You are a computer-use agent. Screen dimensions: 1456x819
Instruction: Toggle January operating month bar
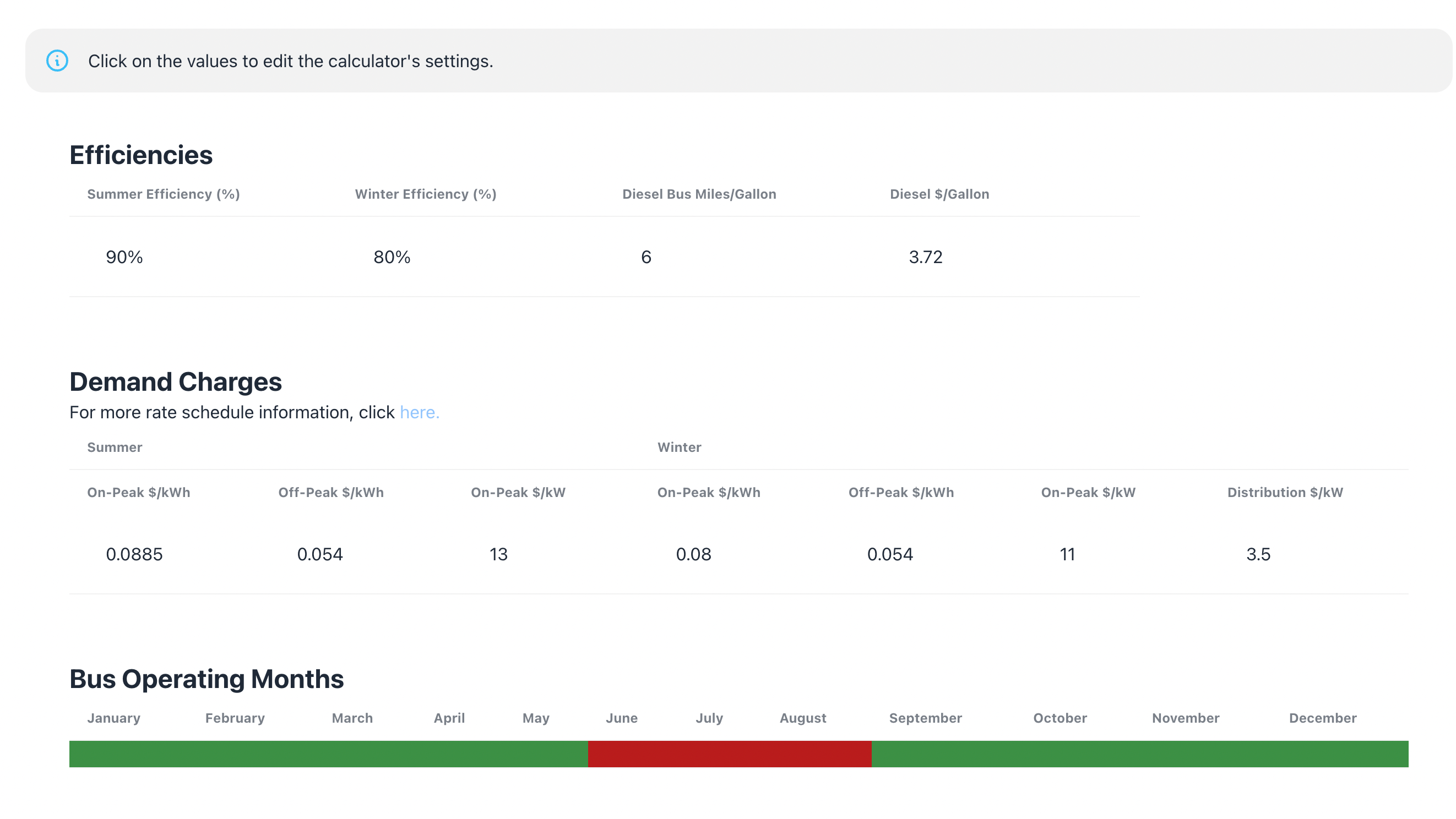[128, 754]
